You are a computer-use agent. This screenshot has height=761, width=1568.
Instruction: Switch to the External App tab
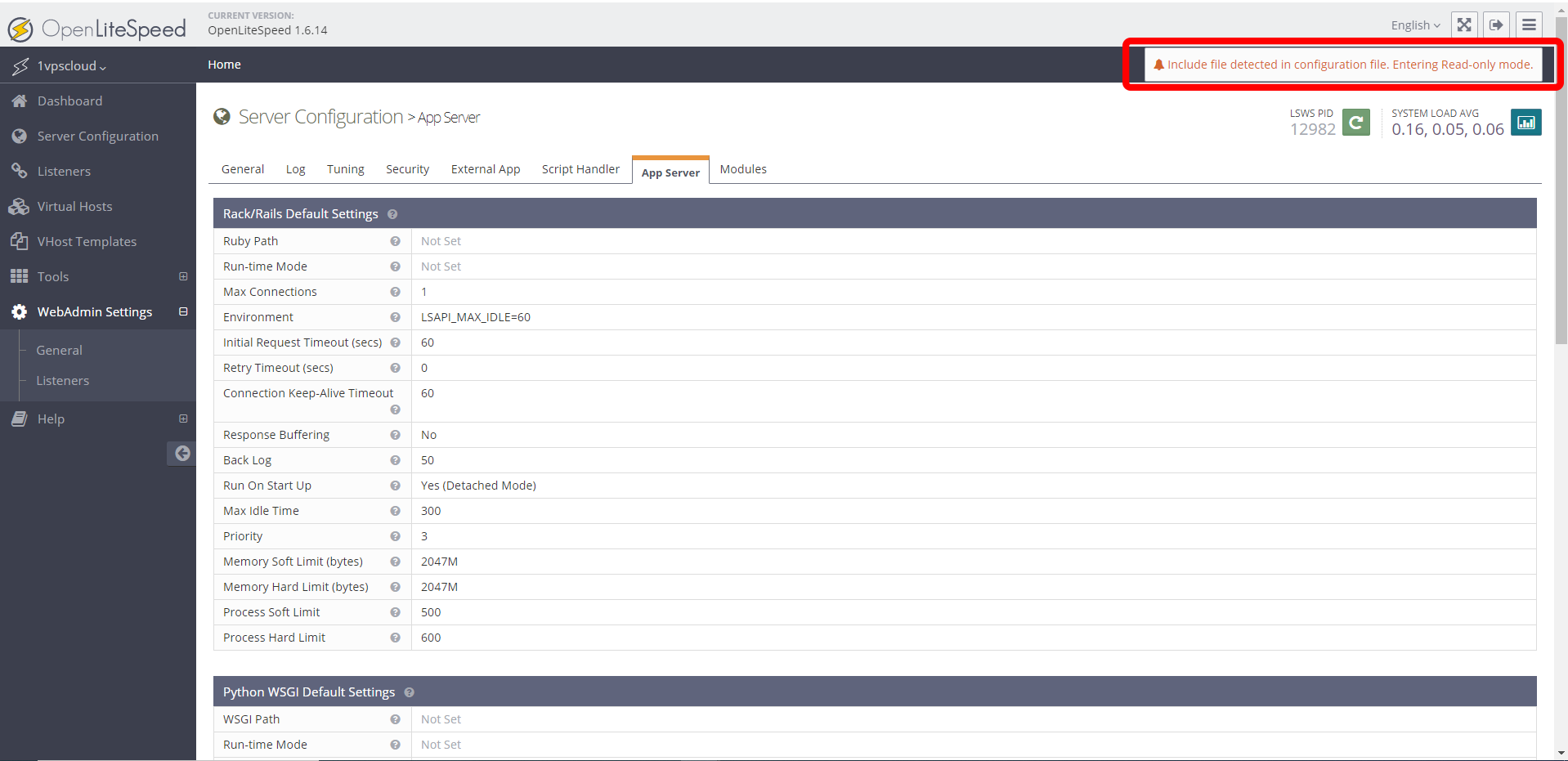coord(486,169)
